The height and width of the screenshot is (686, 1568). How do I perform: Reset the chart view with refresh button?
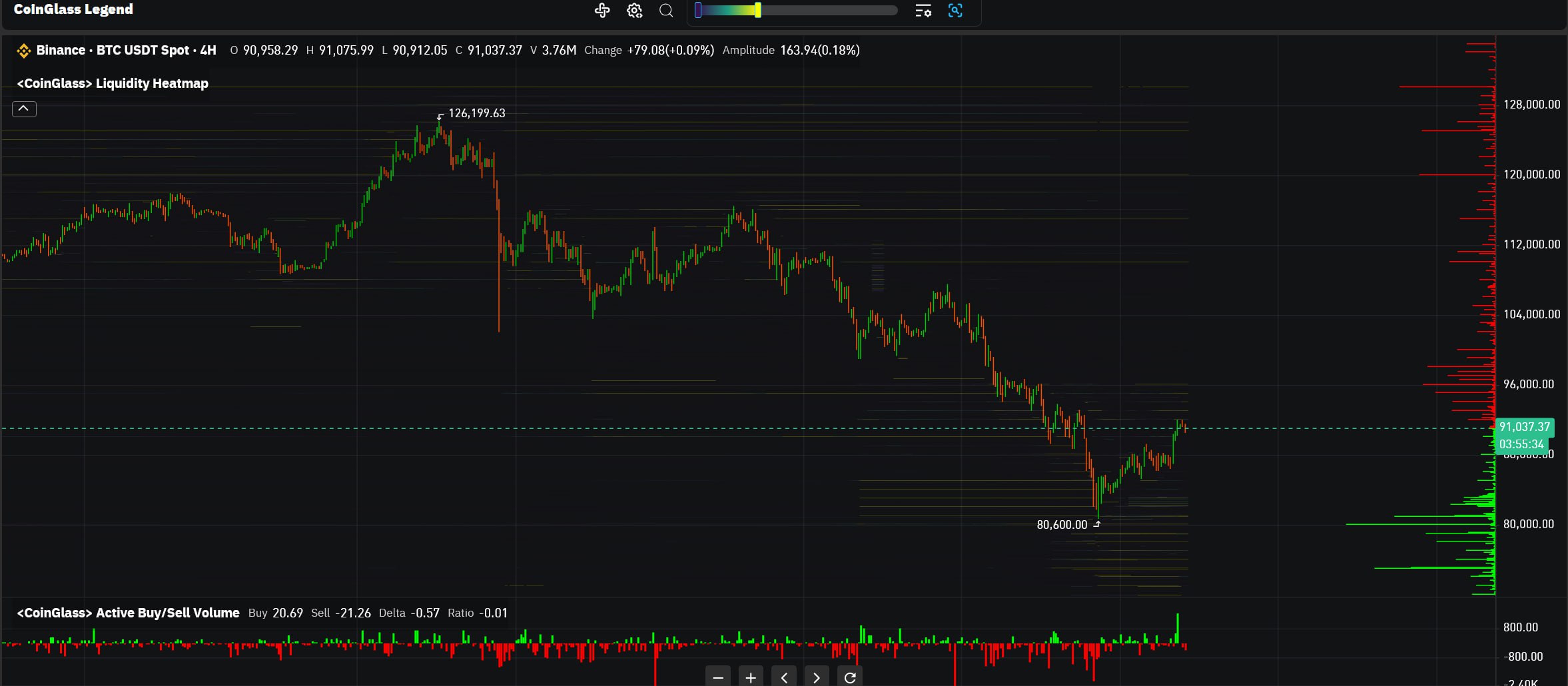(x=850, y=677)
